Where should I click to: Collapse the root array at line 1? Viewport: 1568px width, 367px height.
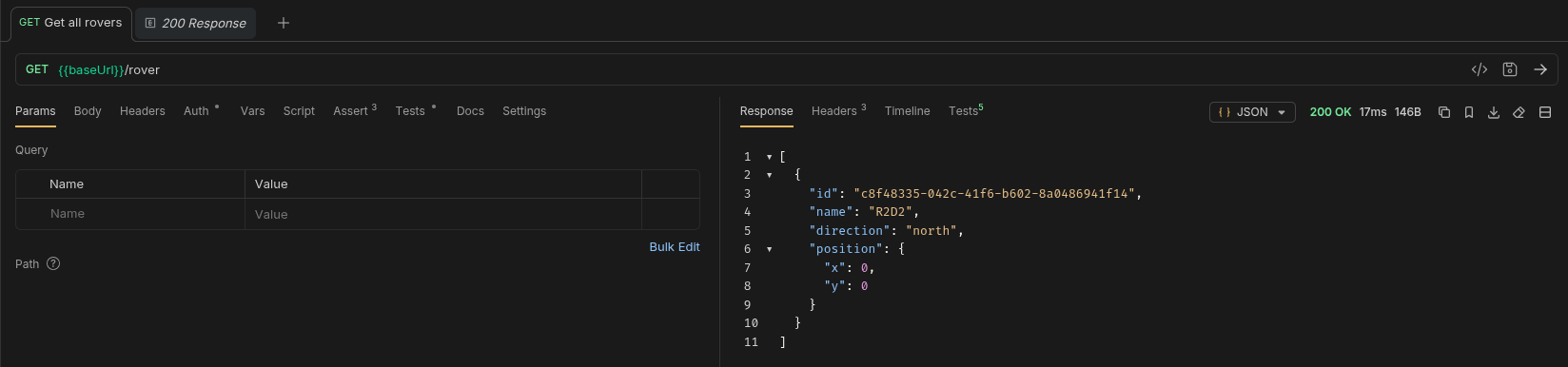(769, 157)
